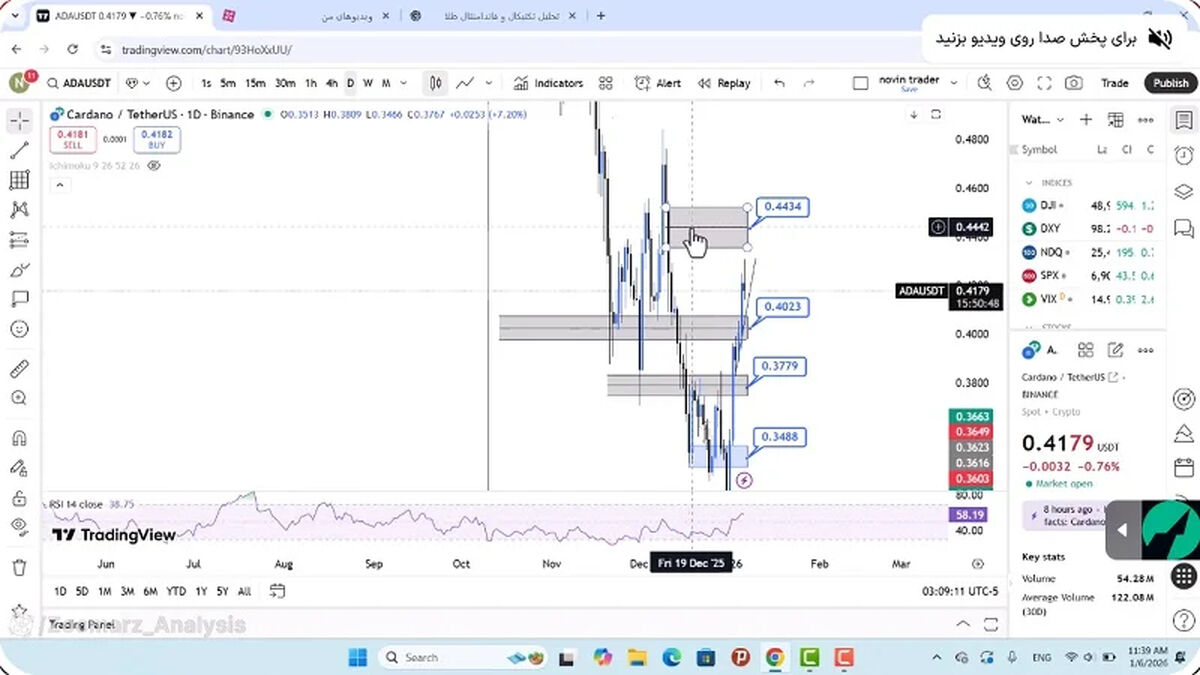Toggle magnet mode for drawings
This screenshot has width=1200, height=675.
coord(18,438)
